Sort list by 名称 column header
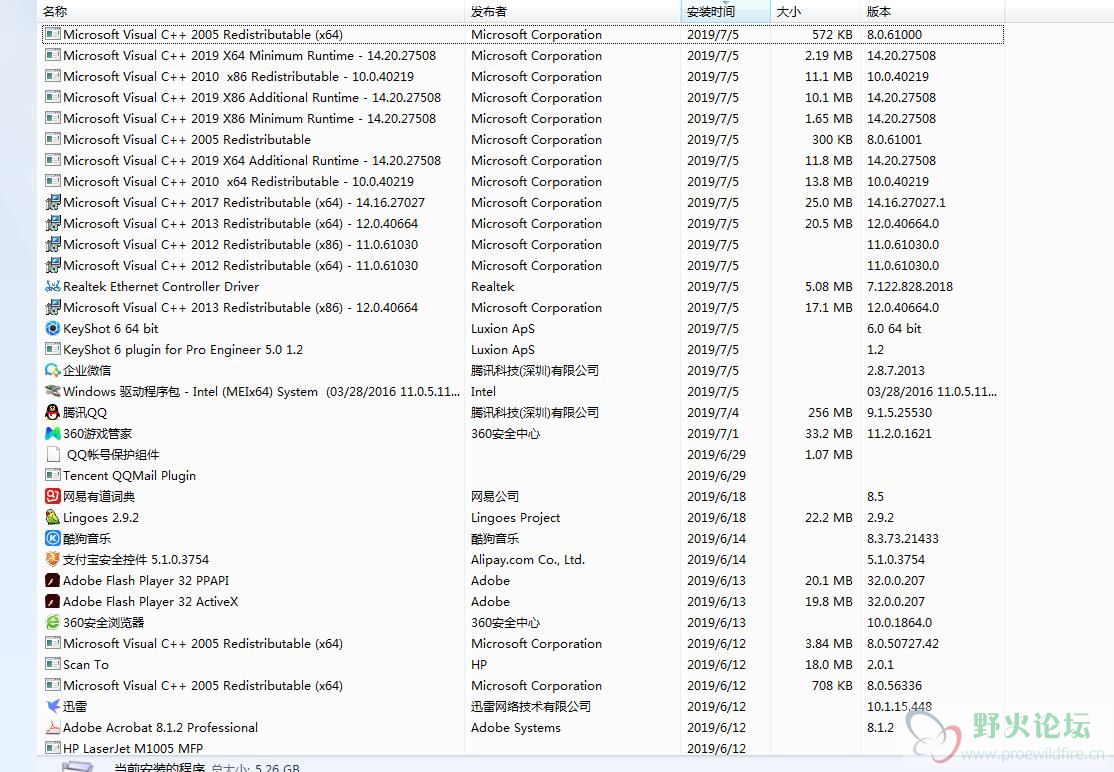 tap(252, 11)
